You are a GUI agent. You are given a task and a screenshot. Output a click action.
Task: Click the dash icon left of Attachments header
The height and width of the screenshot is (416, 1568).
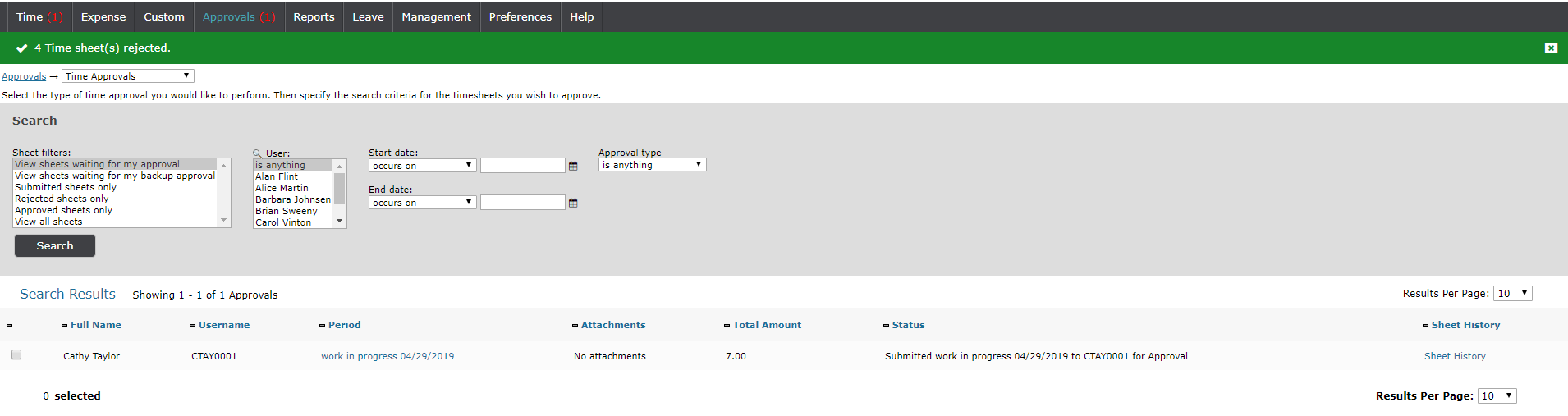pos(575,326)
